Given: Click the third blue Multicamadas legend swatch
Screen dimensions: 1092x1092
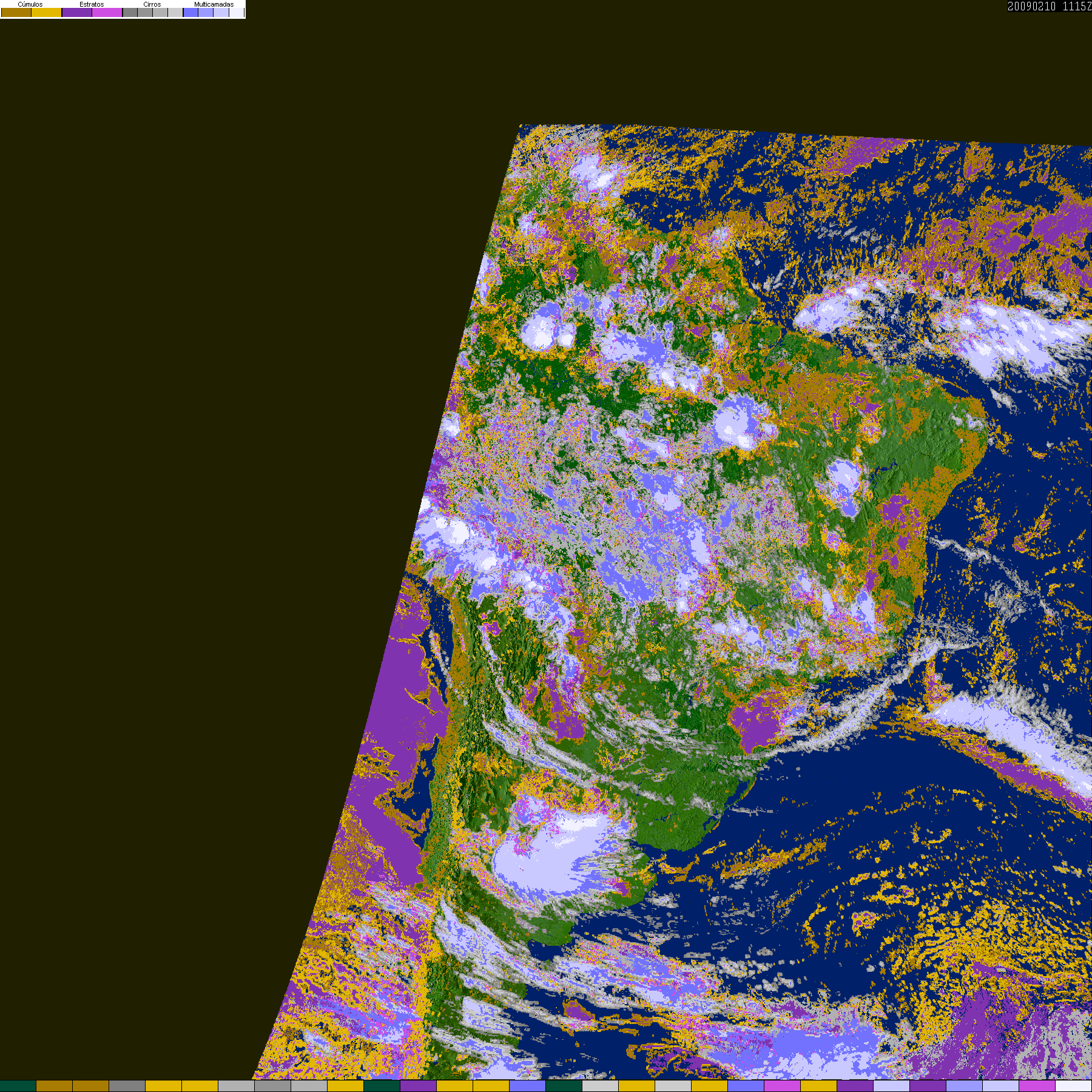Looking at the screenshot, I should [x=221, y=13].
